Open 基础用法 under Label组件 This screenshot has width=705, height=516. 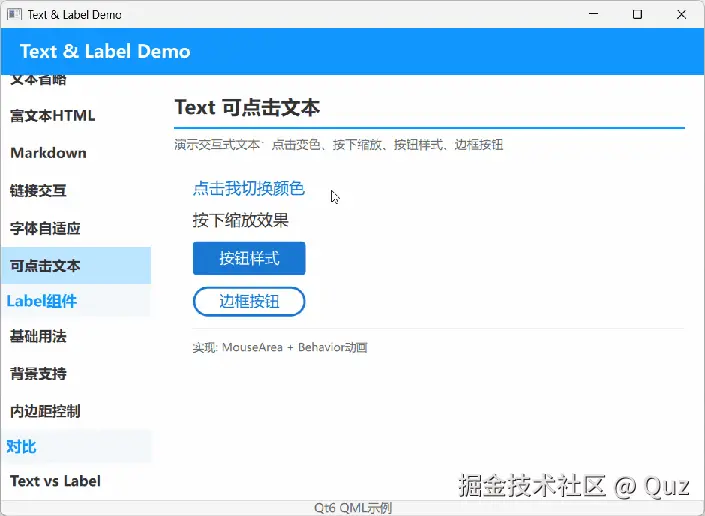76,336
